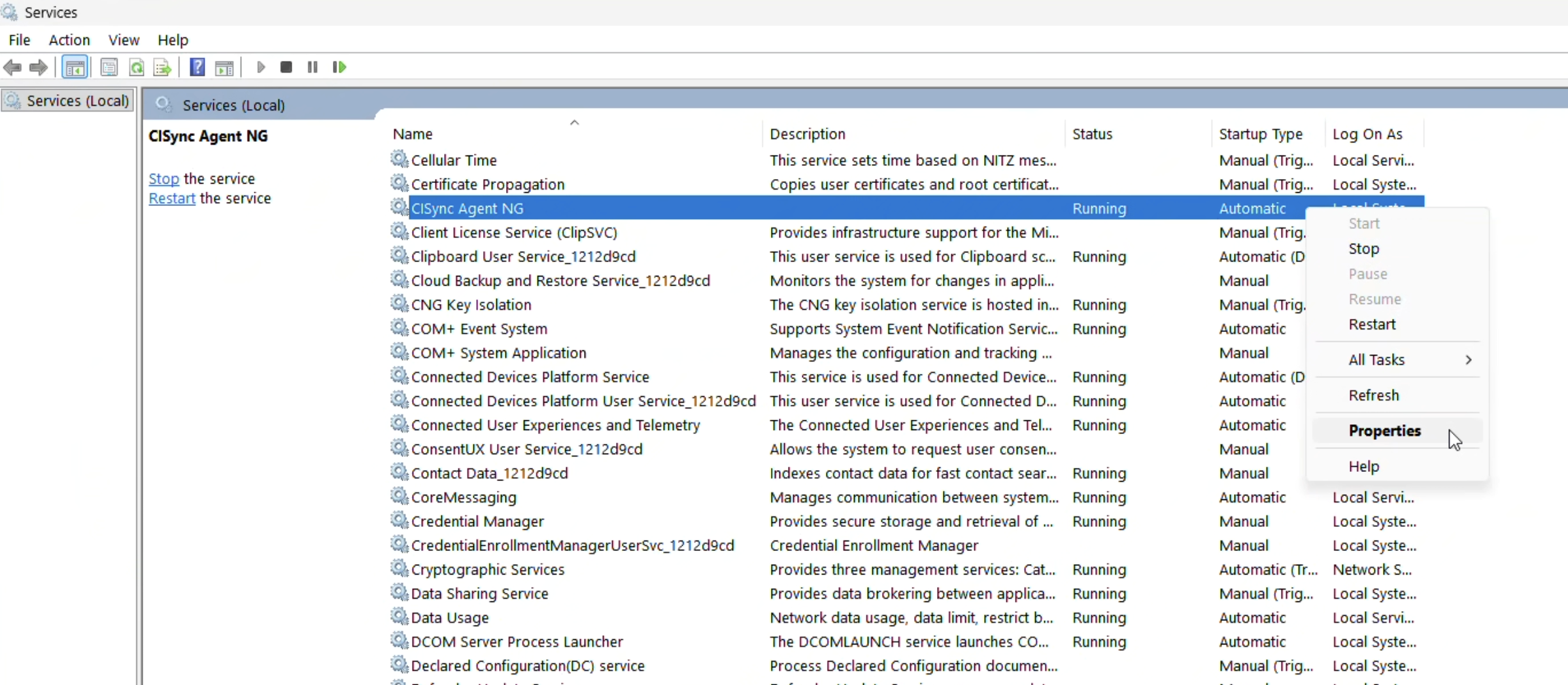Click the Start Service play icon
This screenshot has width=1568, height=685.
[x=261, y=67]
